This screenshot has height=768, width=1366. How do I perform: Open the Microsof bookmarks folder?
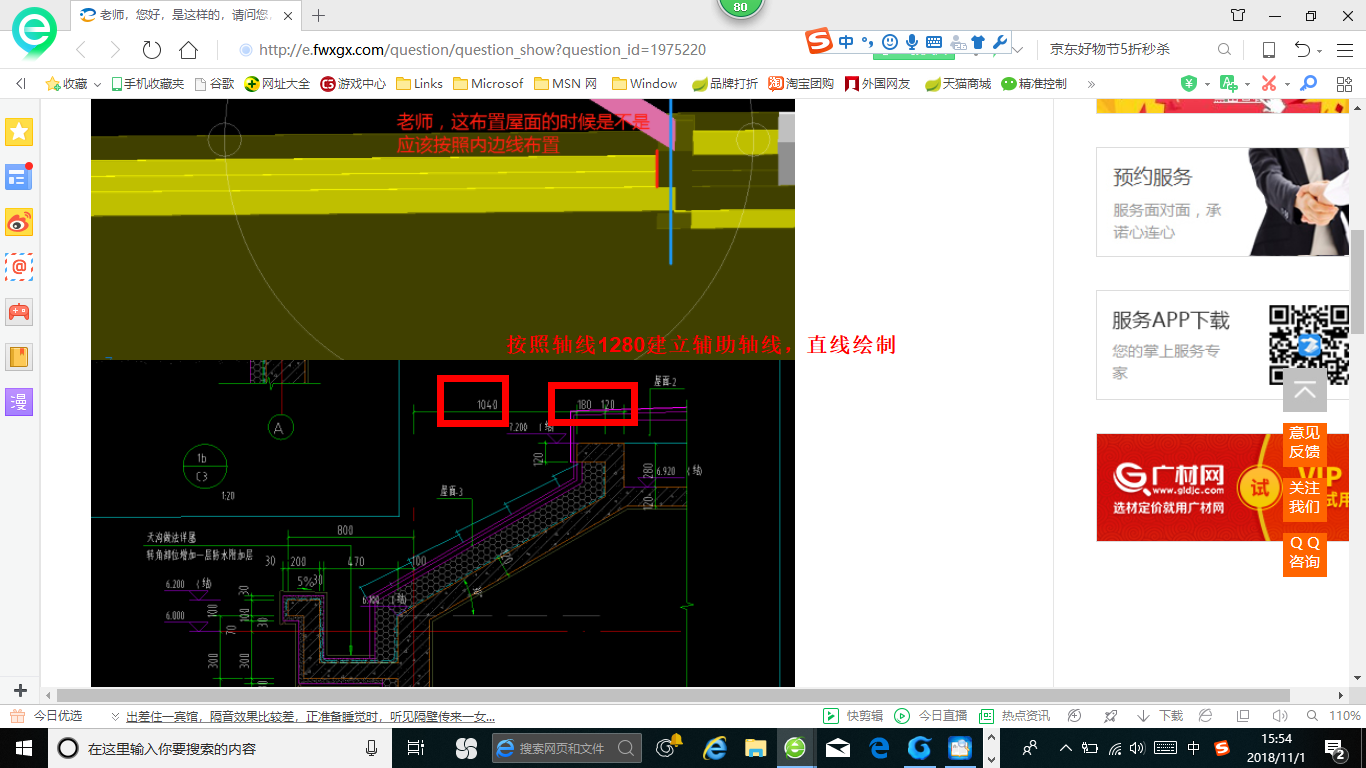tap(488, 84)
